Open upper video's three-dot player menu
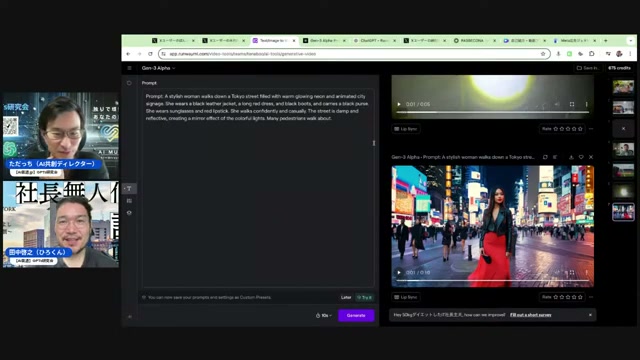Image resolution: width=640 pixels, height=360 pixels. [586, 104]
